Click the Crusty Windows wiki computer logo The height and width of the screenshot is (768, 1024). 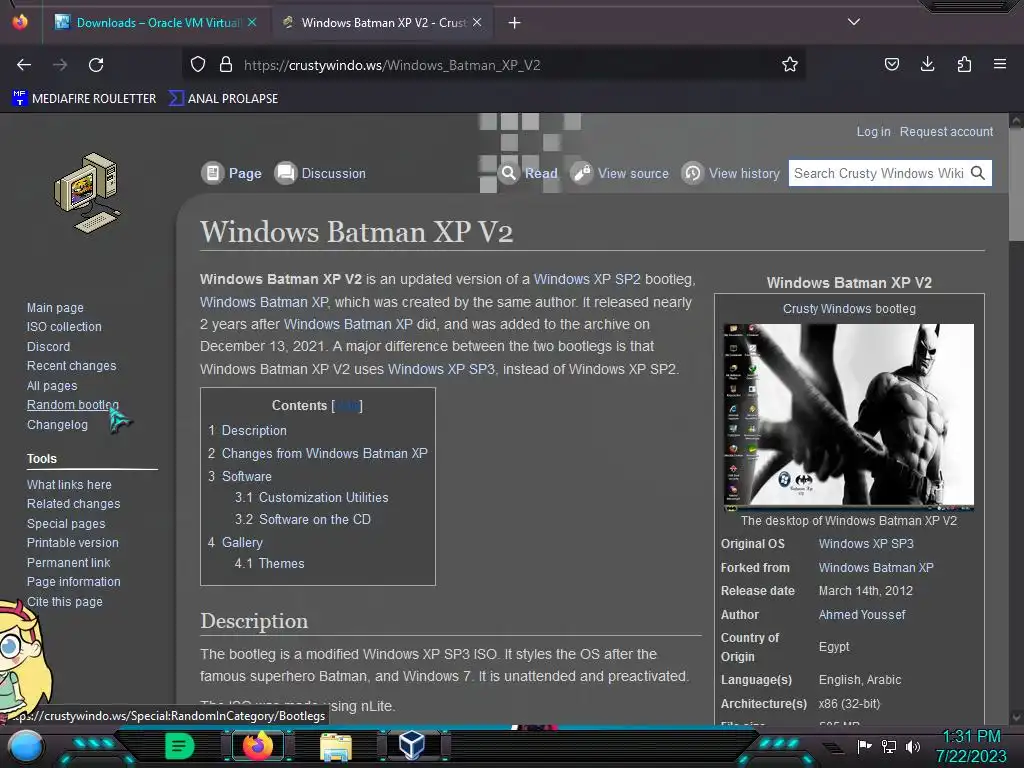click(x=88, y=193)
